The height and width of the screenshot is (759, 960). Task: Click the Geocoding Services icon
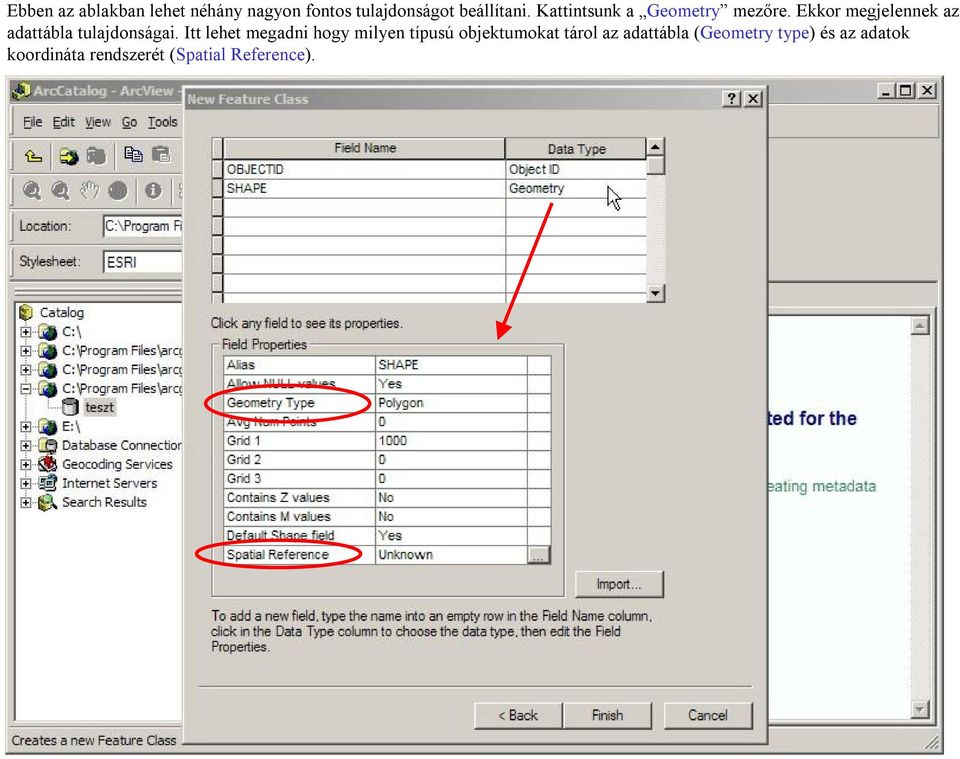(47, 464)
